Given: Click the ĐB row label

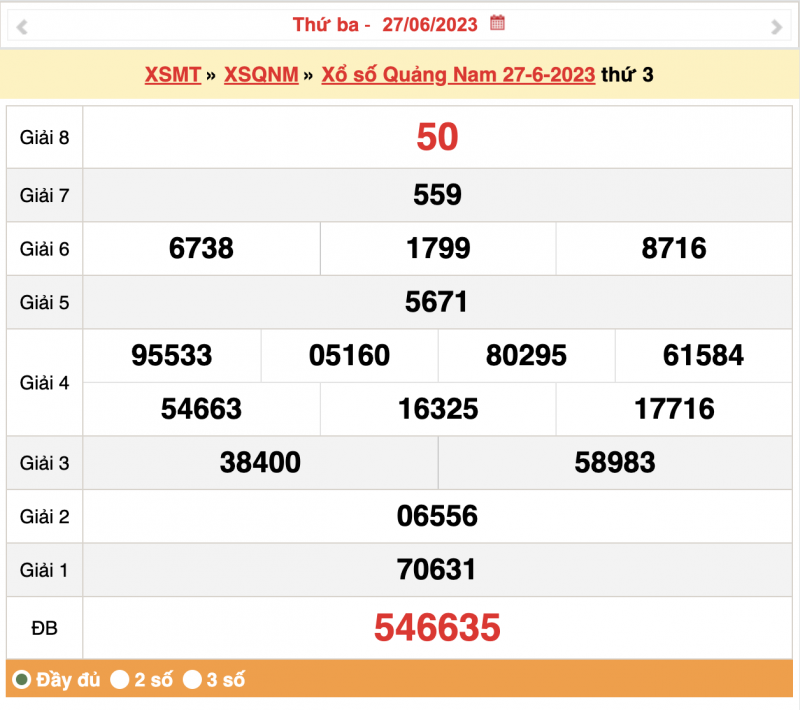Looking at the screenshot, I should [x=44, y=627].
